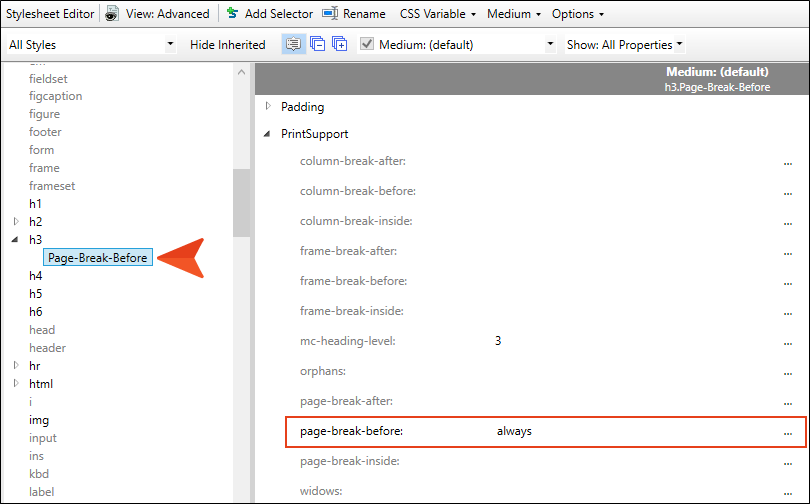This screenshot has width=810, height=504.
Task: Click the page-break-before value field 'always'
Action: pos(514,432)
